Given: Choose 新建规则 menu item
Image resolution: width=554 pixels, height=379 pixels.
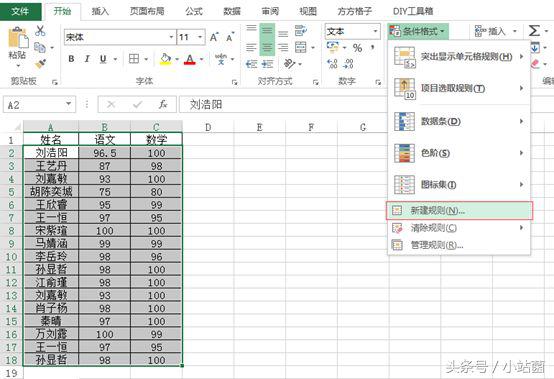Looking at the screenshot, I should click(x=459, y=211).
